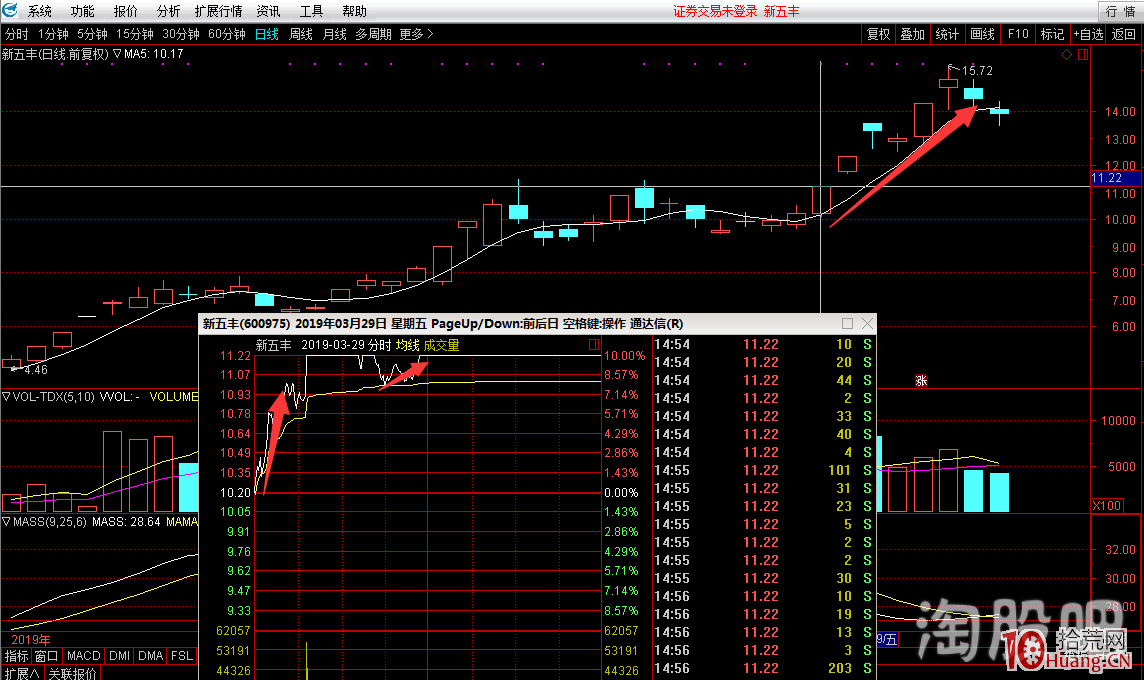Click the 返回 back button
Screen dimensions: 1144x680
1124,34
